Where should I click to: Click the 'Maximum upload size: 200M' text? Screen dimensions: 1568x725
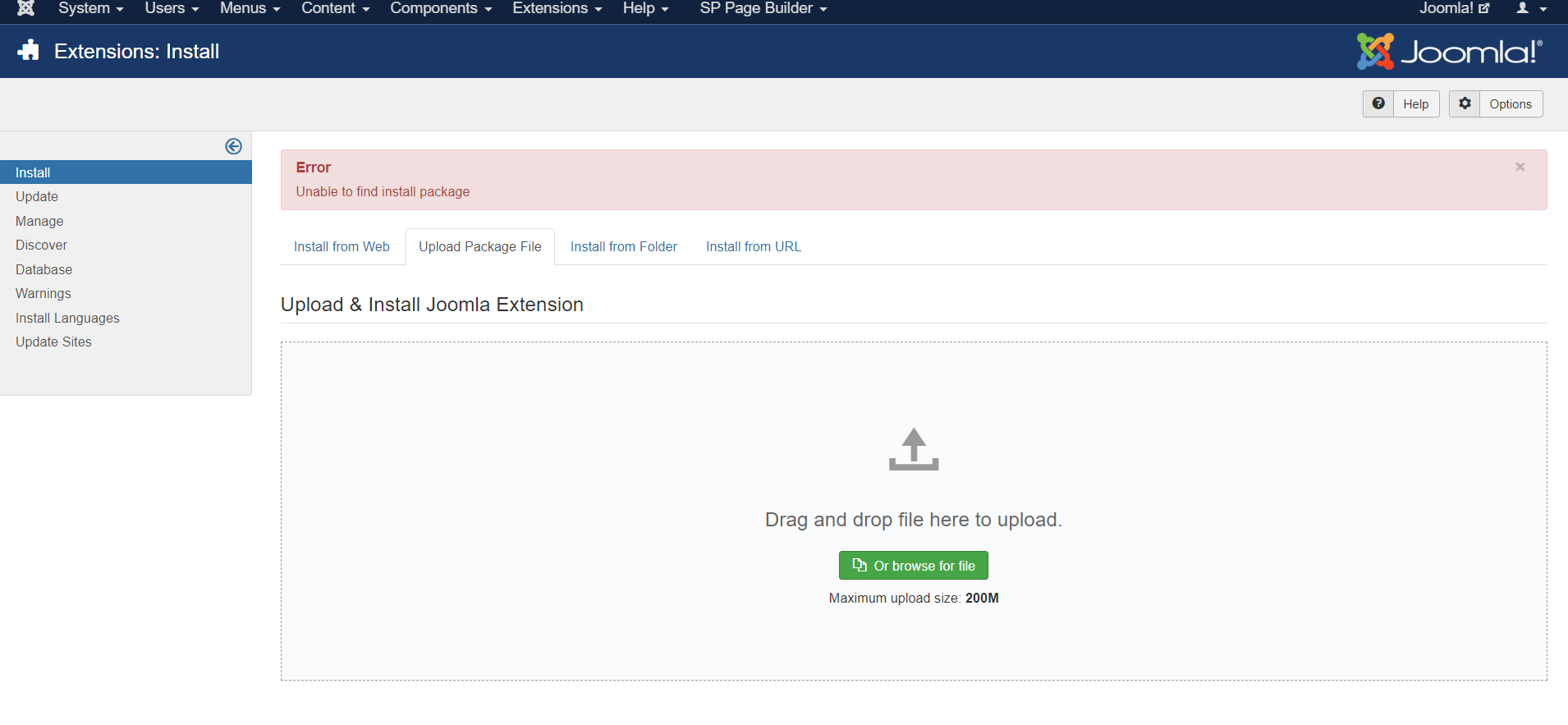pos(914,598)
